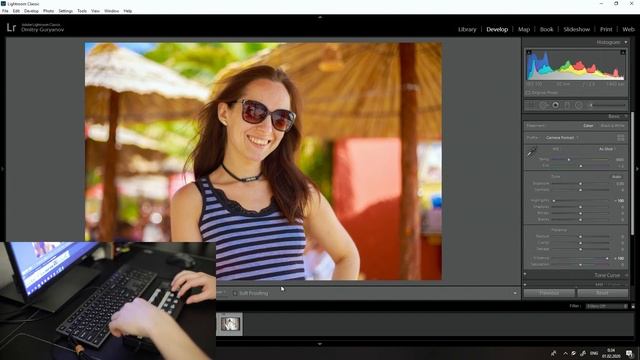The image size is (640, 360).
Task: Select the Red Eye Correction tool icon
Action: point(556,105)
